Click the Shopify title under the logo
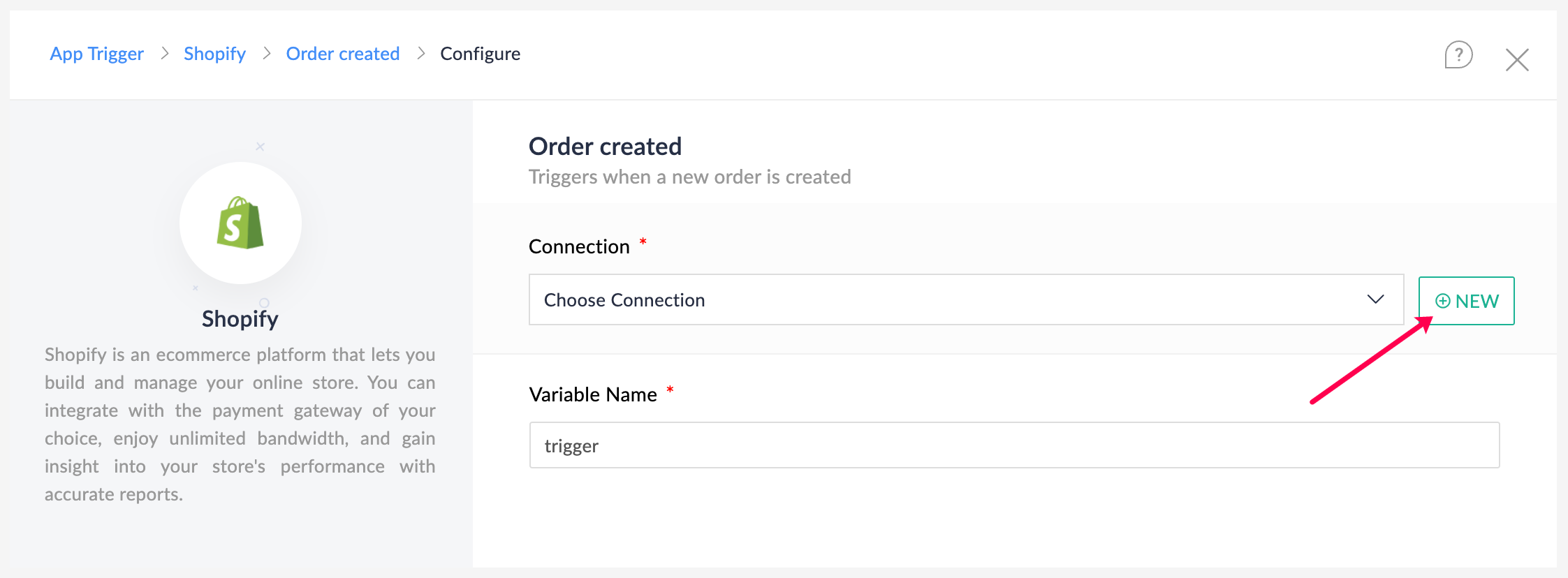The height and width of the screenshot is (578, 1568). [x=240, y=319]
